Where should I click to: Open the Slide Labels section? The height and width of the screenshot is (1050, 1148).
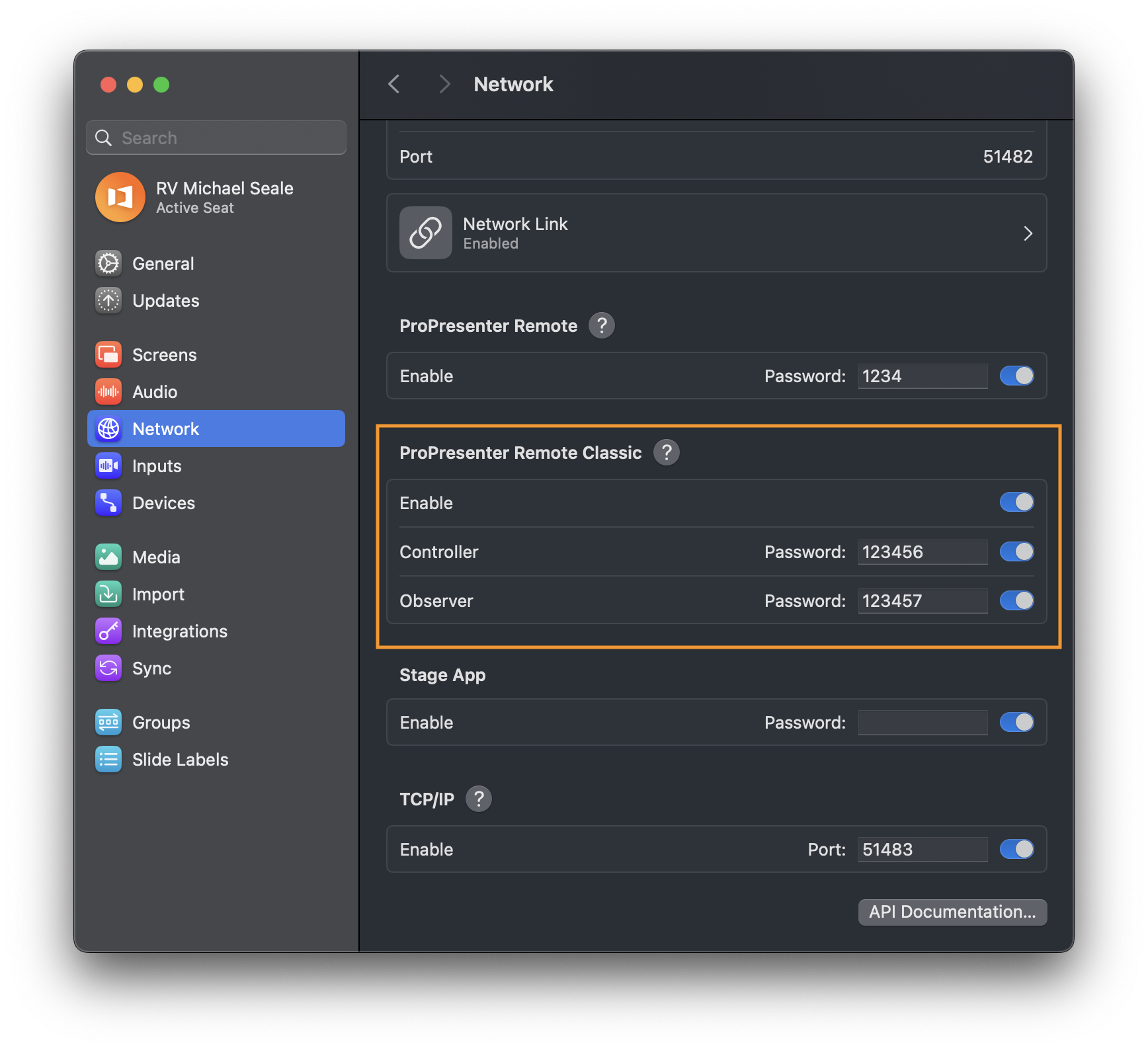point(180,759)
